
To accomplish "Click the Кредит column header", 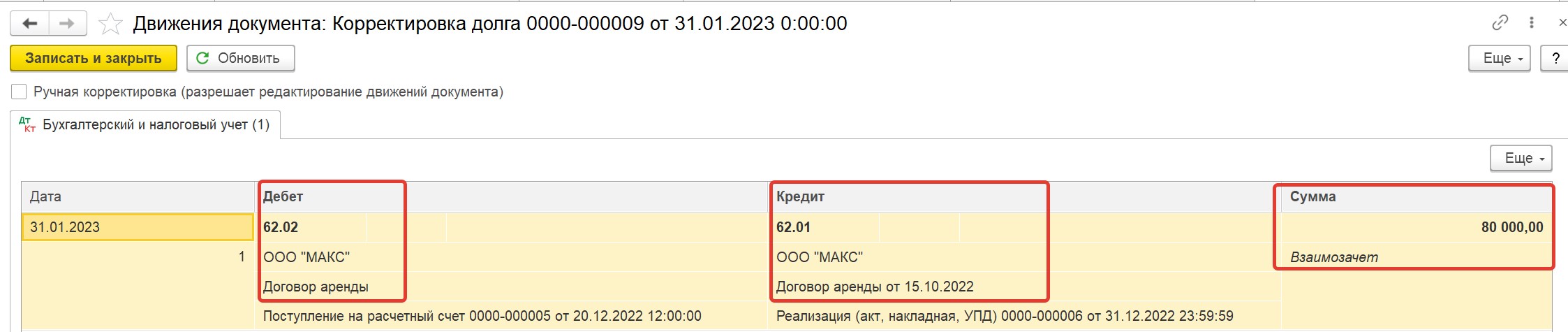I will click(x=1025, y=197).
